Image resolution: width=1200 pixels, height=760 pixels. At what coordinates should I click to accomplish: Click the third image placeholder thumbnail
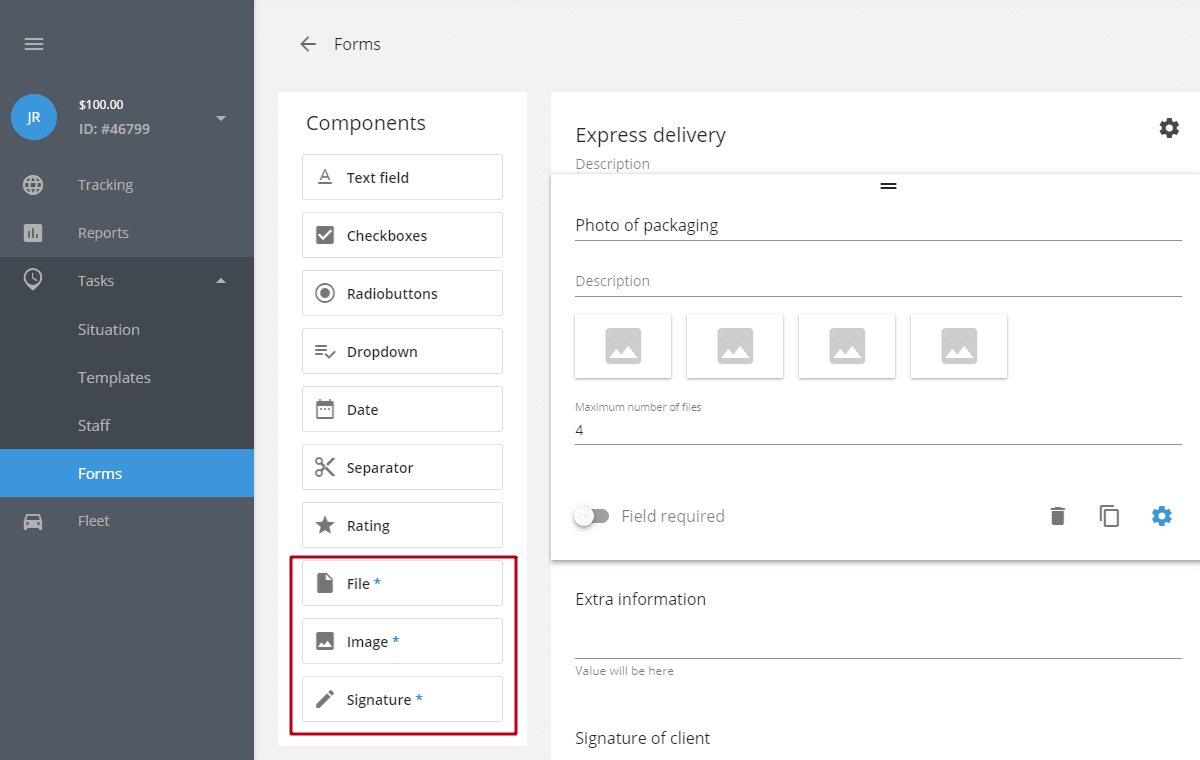pyautogui.click(x=847, y=346)
